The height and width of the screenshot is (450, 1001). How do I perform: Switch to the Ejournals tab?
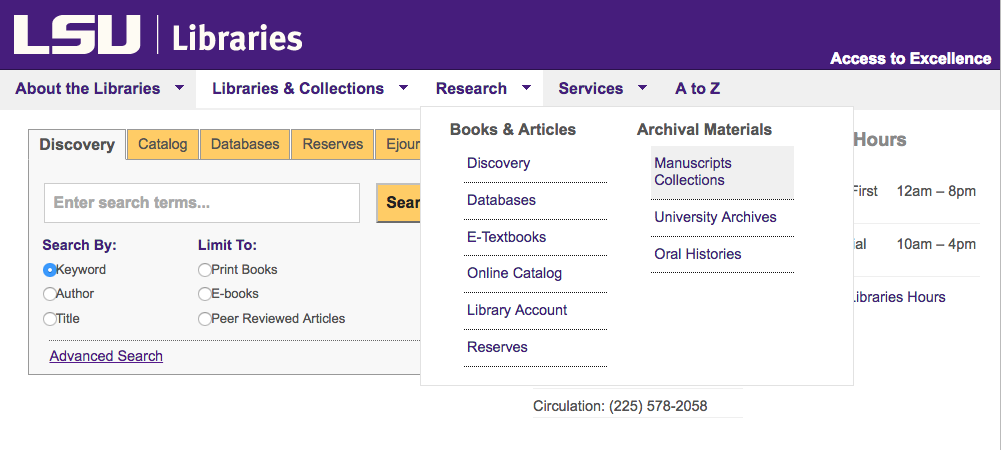click(398, 144)
